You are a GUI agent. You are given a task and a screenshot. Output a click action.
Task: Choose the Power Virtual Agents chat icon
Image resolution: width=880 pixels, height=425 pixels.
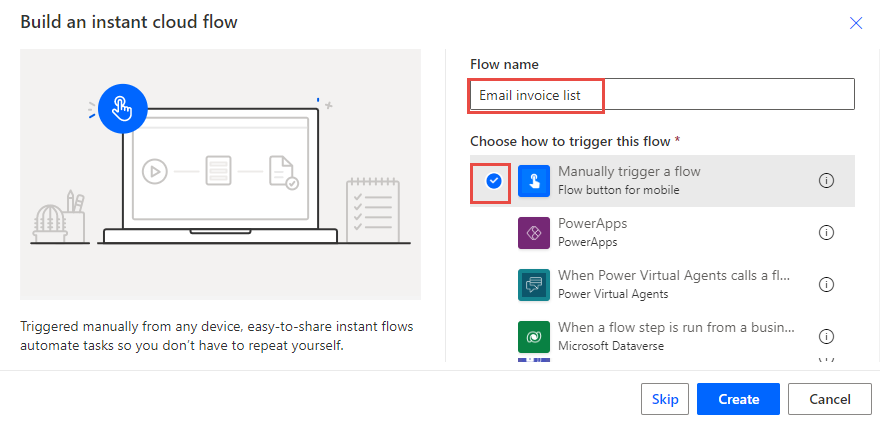pos(534,285)
